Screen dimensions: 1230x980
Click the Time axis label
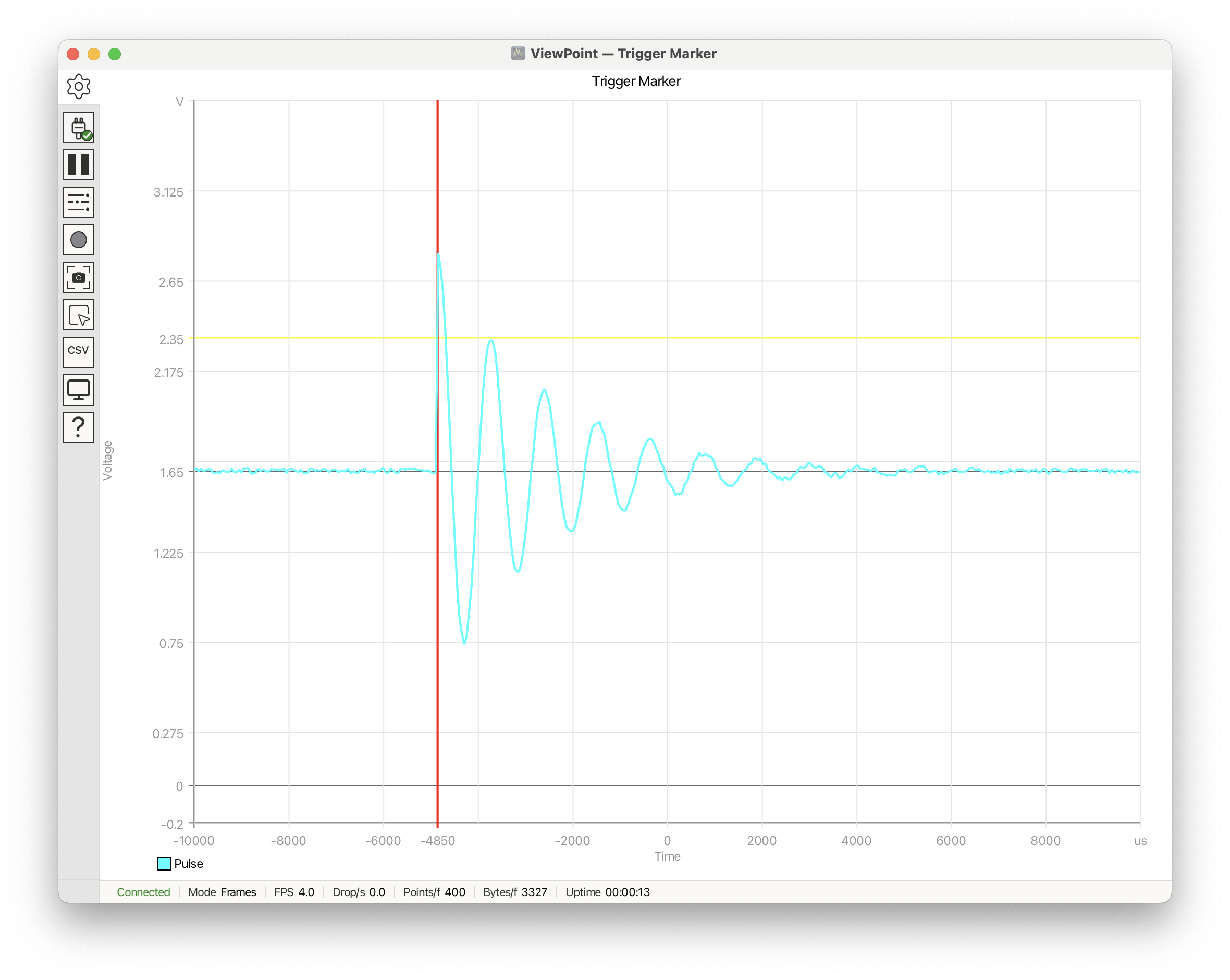(x=668, y=856)
